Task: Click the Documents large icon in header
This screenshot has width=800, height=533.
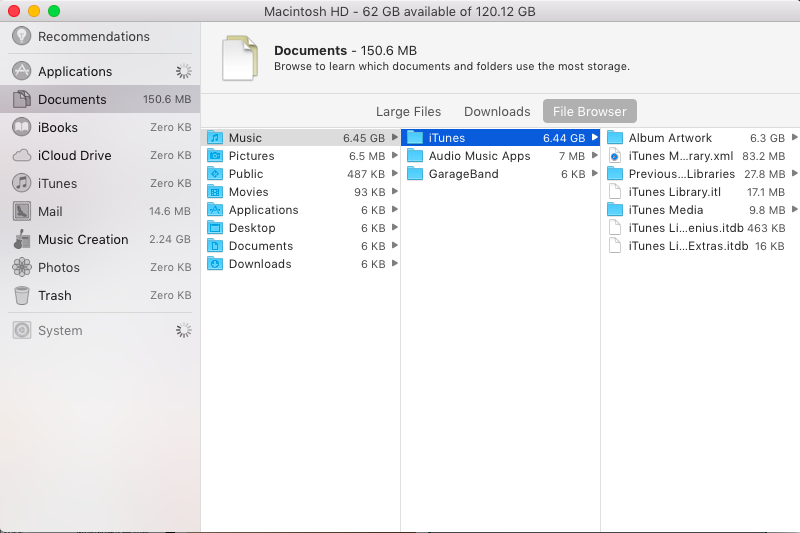Action: tap(240, 58)
